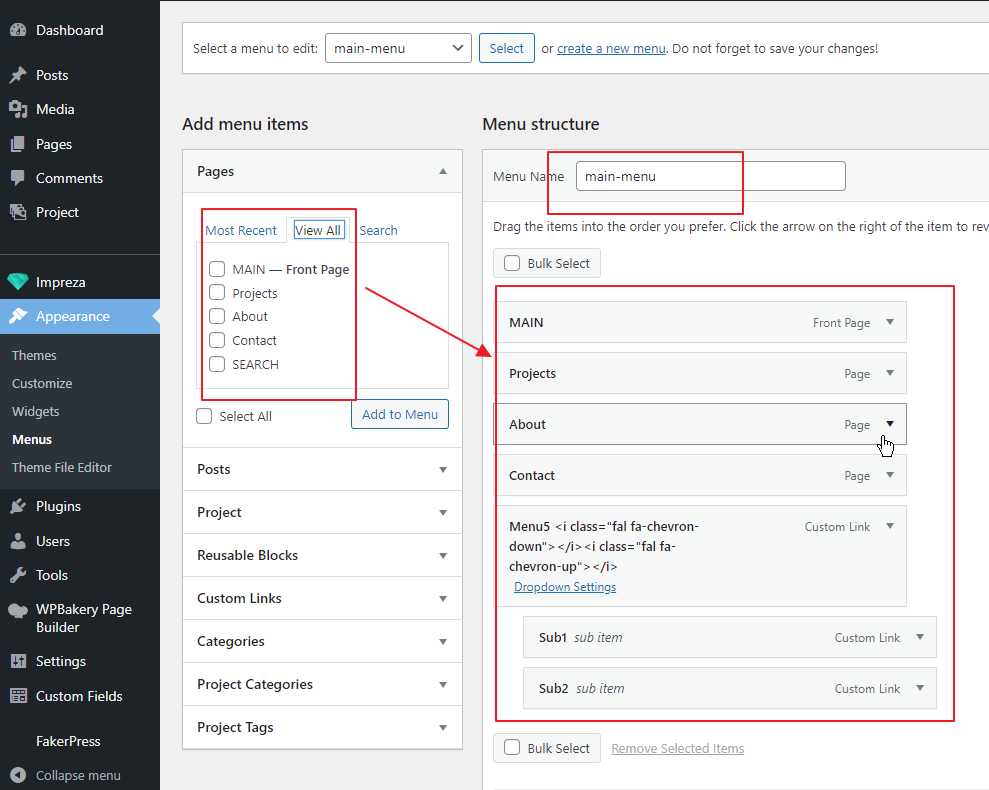Open FakerPress sidebar menu
The height and width of the screenshot is (790, 989).
(x=68, y=741)
